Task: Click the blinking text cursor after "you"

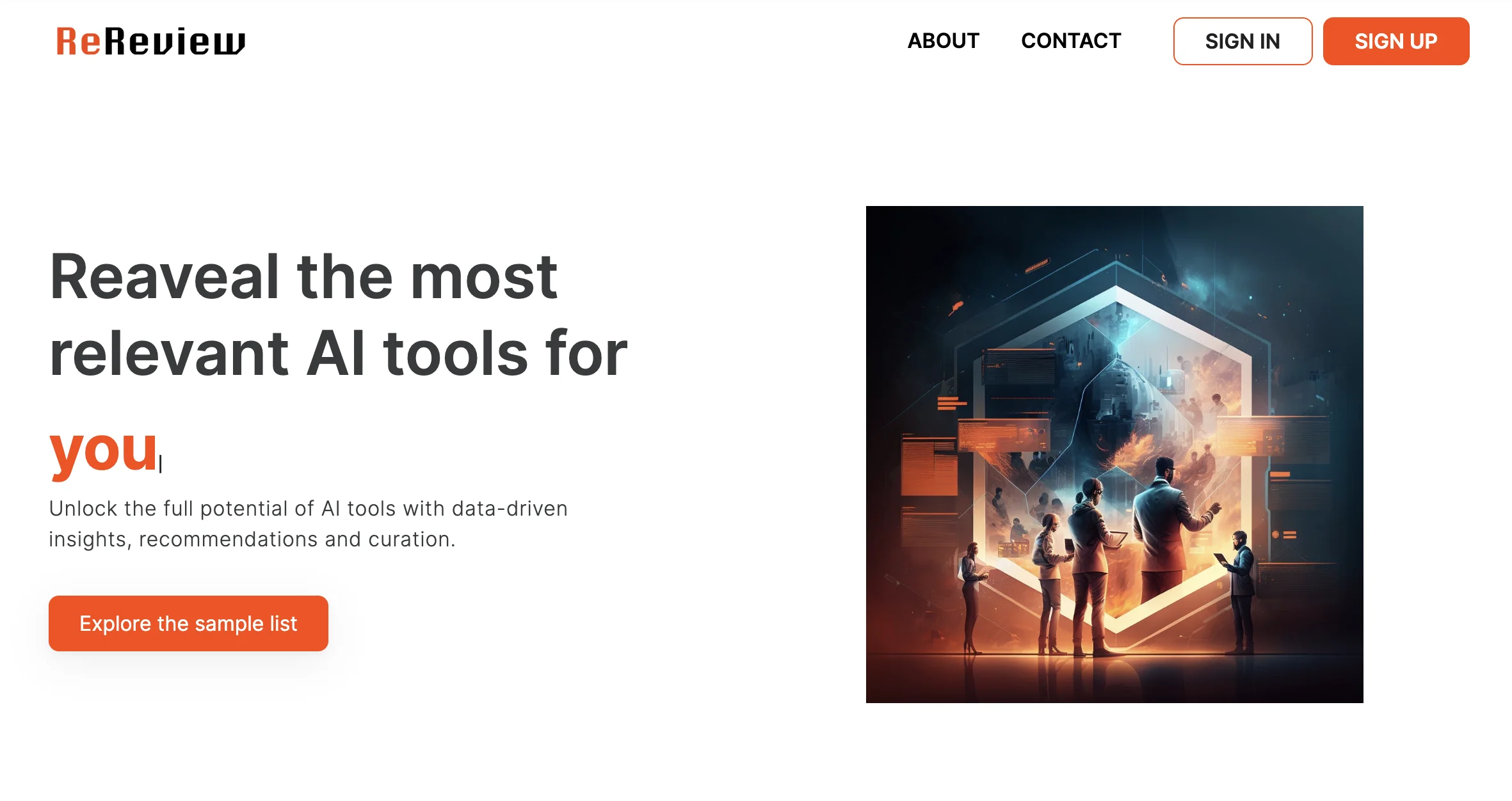Action: point(161,463)
